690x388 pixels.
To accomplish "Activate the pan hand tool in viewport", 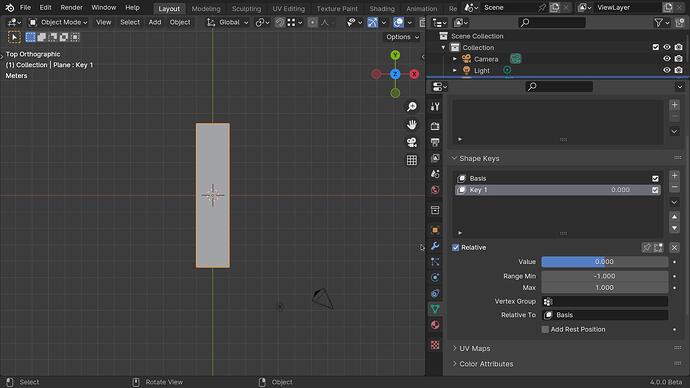I will [411, 125].
